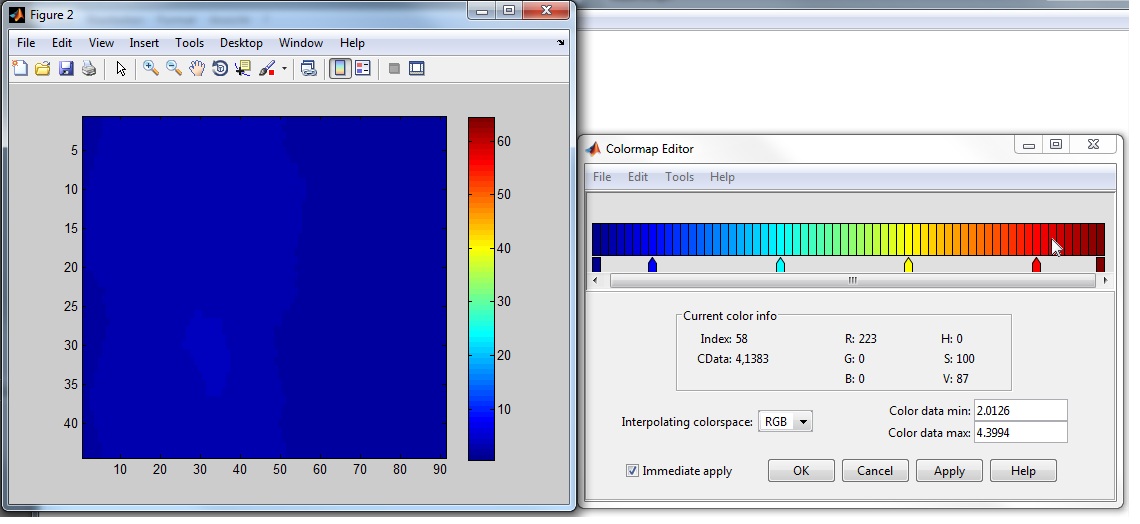Expand the Brush tool color dropdown arrow
The image size is (1140, 524).
284,70
